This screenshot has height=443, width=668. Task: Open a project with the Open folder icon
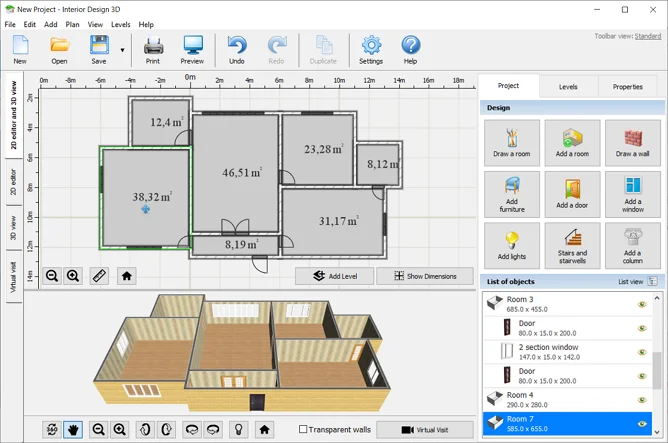coord(59,49)
